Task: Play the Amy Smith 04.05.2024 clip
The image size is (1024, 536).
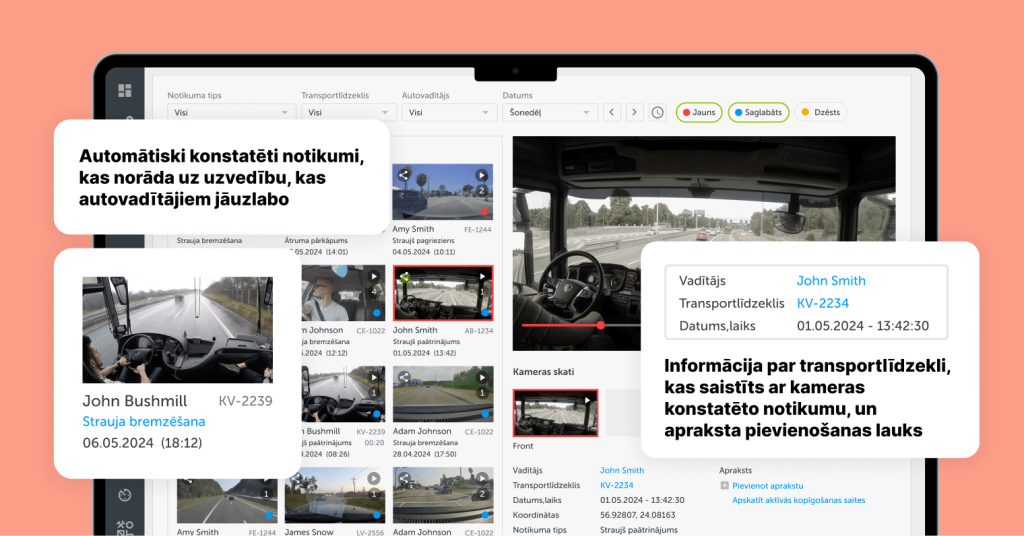Action: tap(481, 175)
